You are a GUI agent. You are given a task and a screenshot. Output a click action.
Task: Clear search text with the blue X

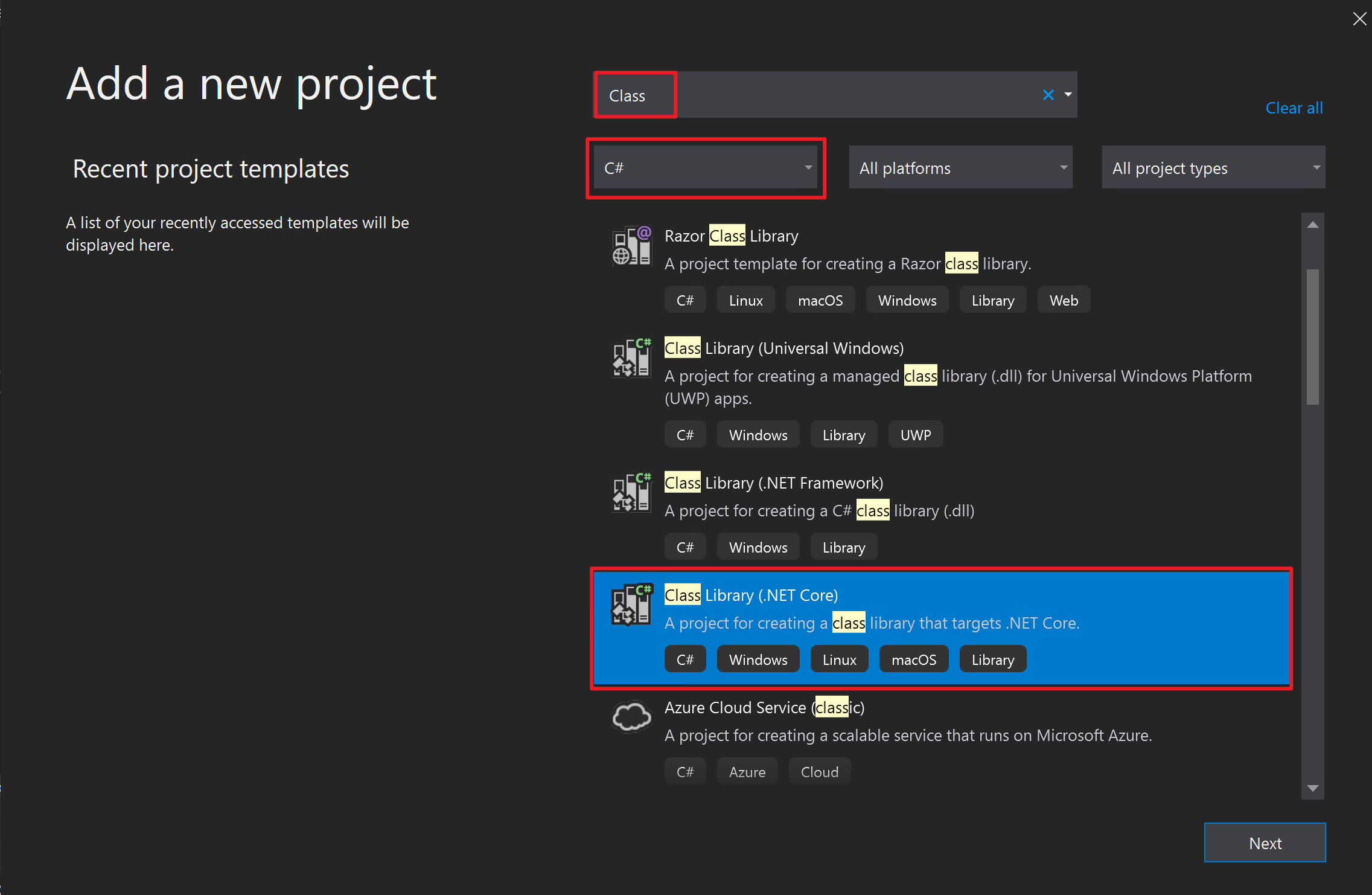coord(1048,95)
